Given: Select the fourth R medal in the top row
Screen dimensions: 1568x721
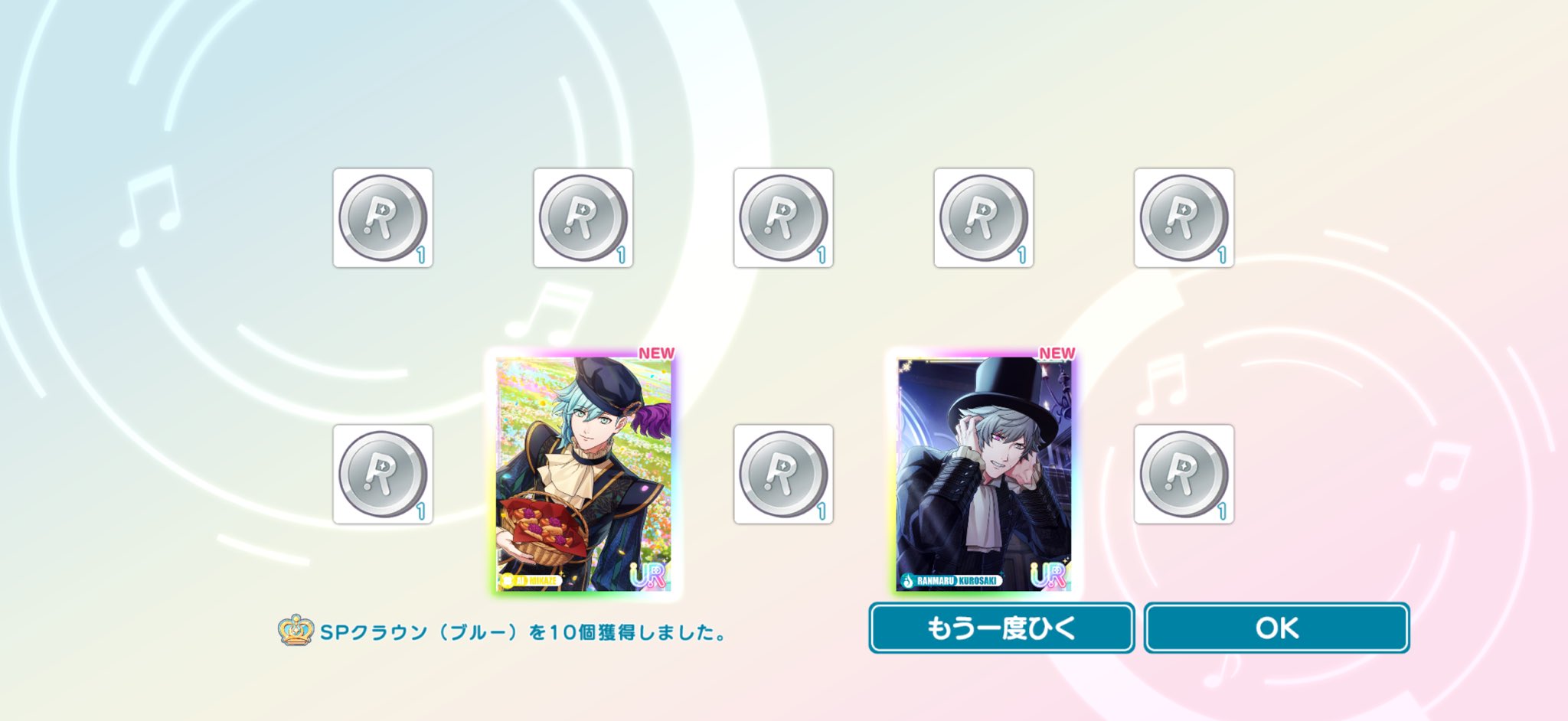Looking at the screenshot, I should 984,218.
